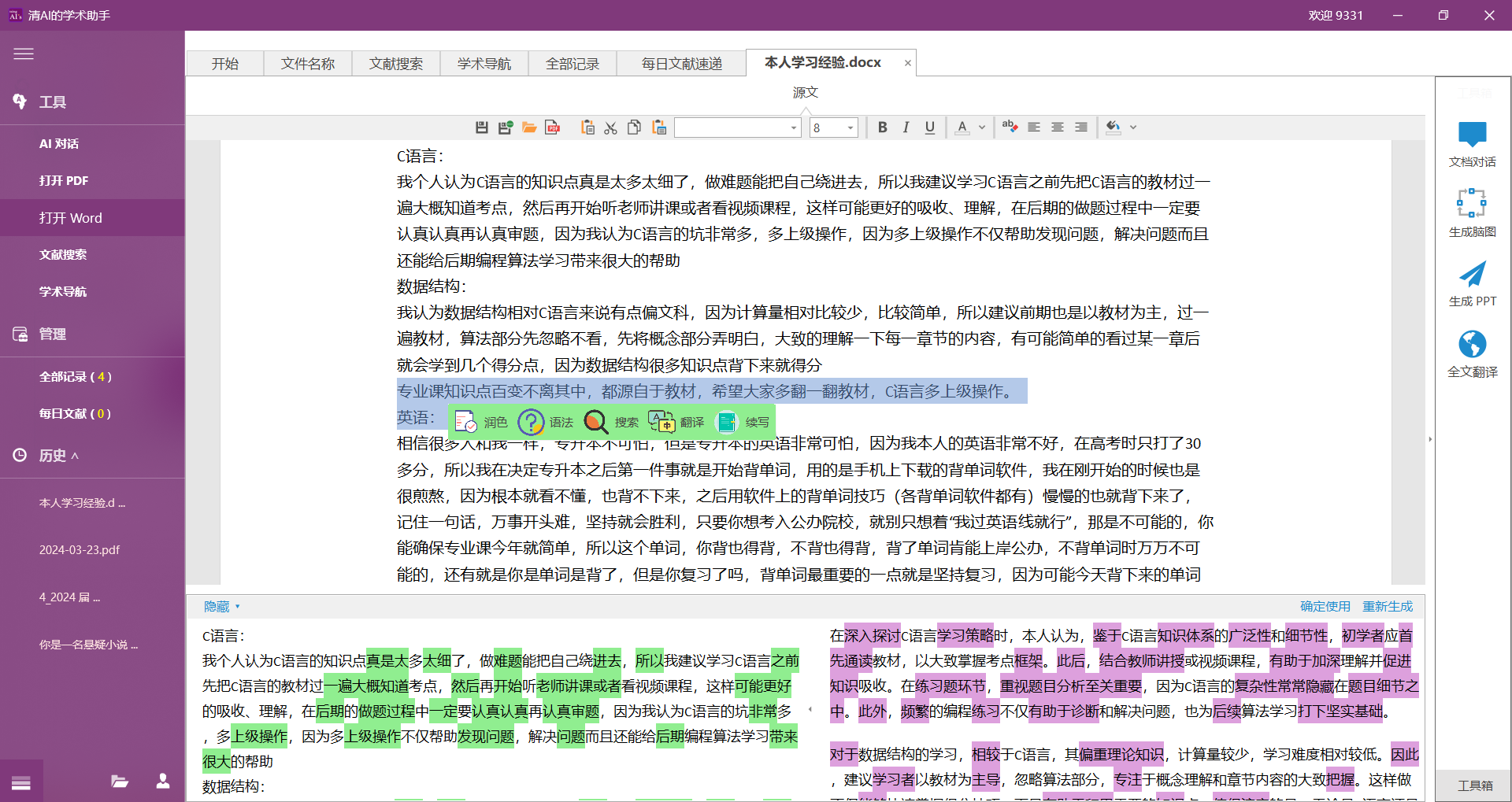Align text right
1512x802 pixels.
coord(1081,128)
